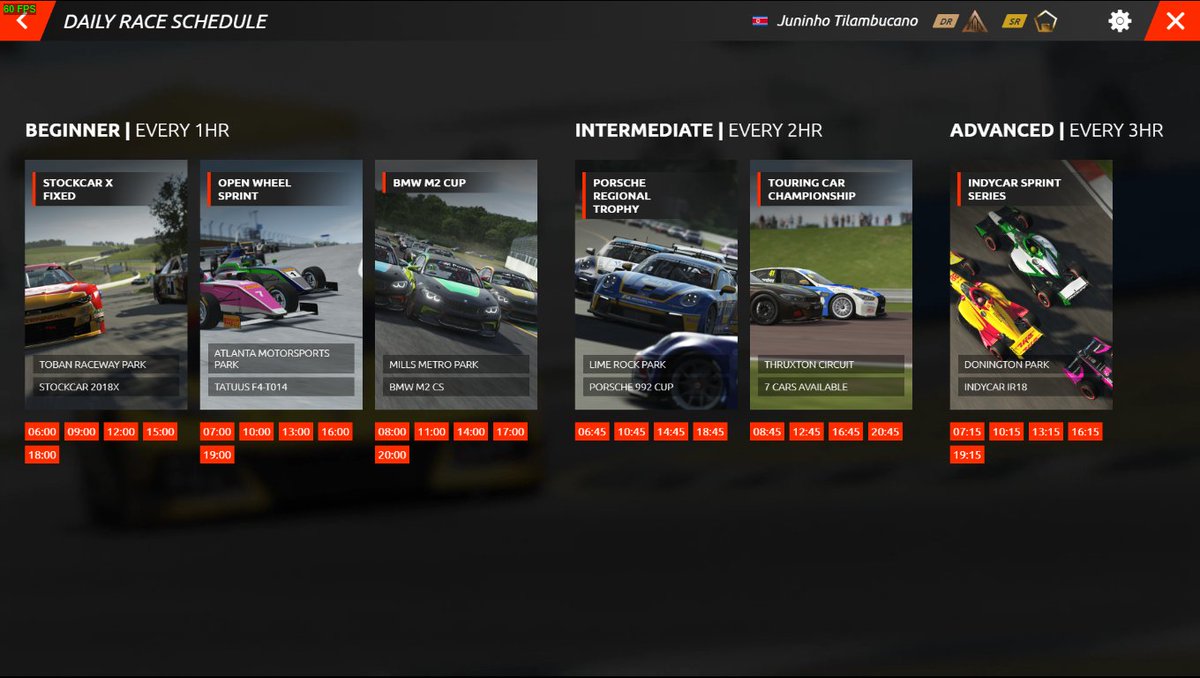This screenshot has width=1200, height=678.
Task: Select the 12:45 race time slot
Action: [x=806, y=432]
